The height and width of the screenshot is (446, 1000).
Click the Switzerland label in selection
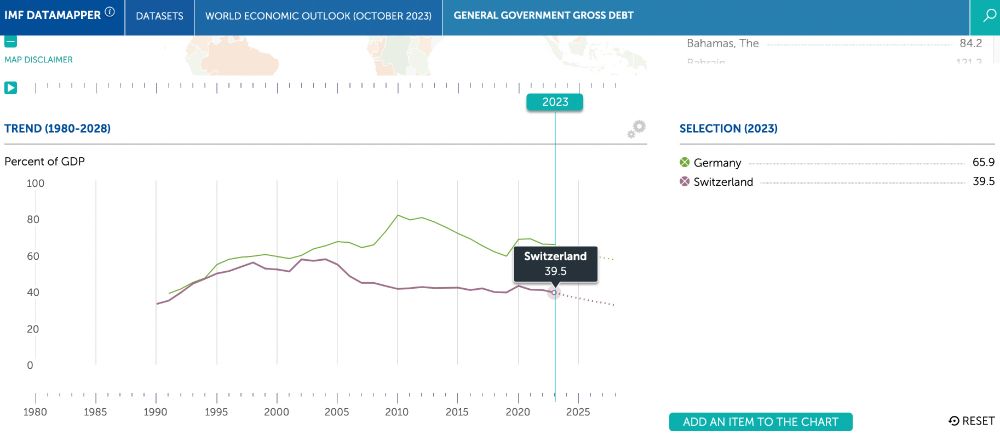tap(724, 182)
